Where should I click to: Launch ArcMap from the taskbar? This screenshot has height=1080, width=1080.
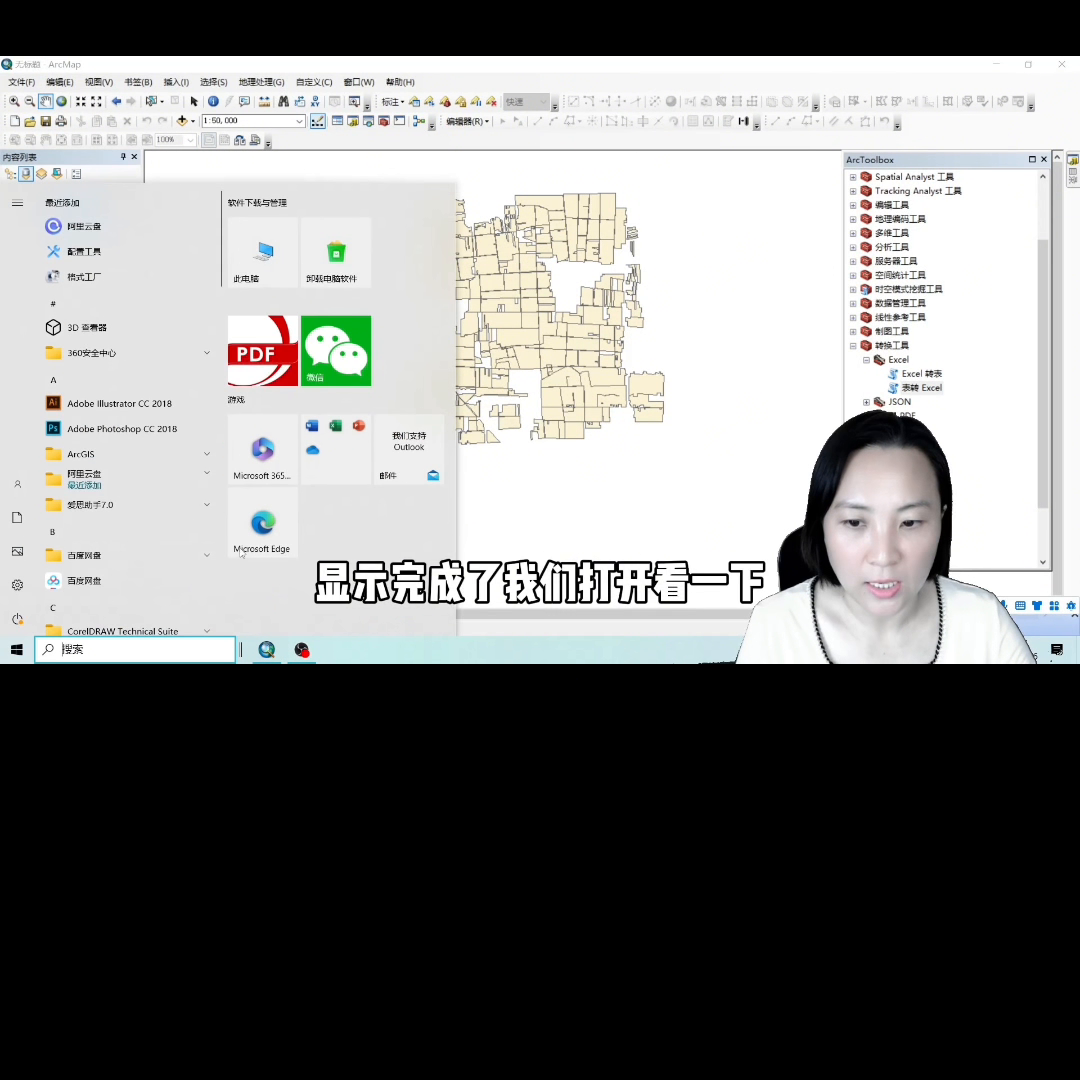click(x=267, y=650)
